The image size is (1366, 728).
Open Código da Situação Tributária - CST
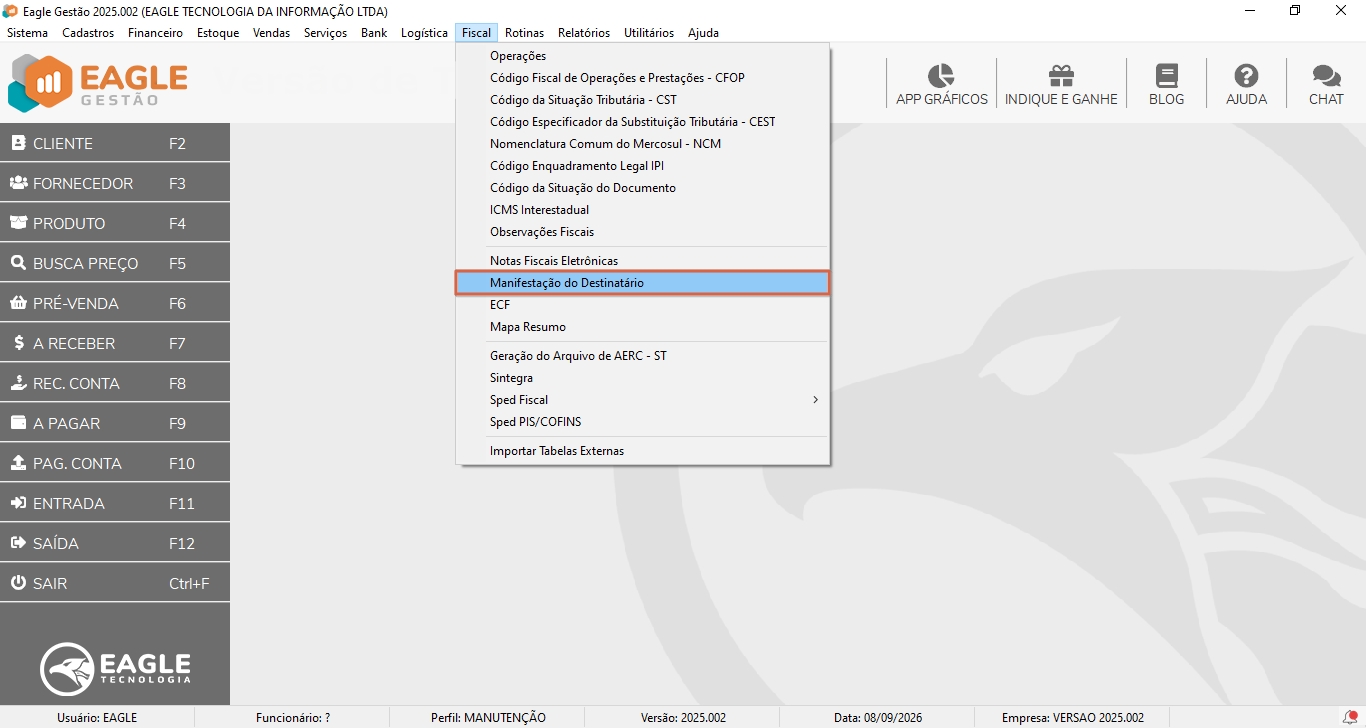coord(642,100)
